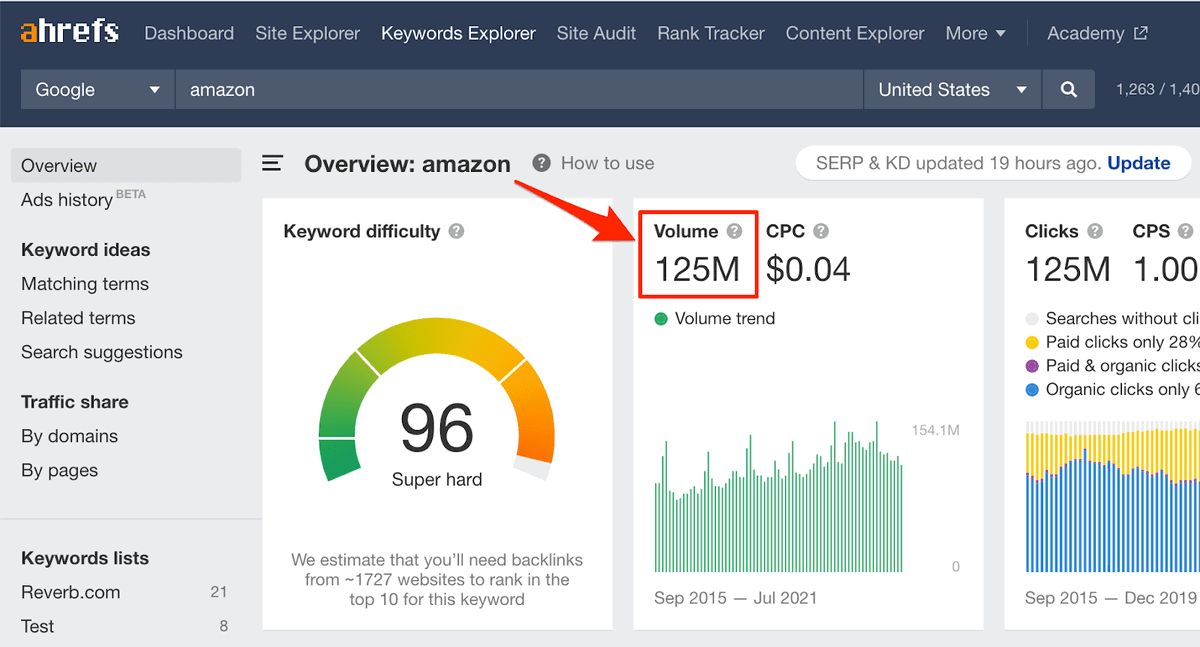Toggle the hamburger sidebar menu icon
Viewport: 1200px width, 647px height.
point(272,163)
